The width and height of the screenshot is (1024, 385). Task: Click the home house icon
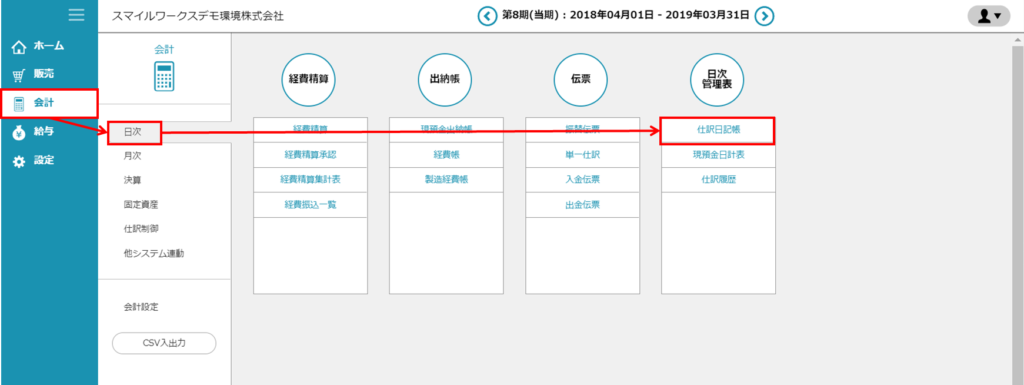coord(19,47)
